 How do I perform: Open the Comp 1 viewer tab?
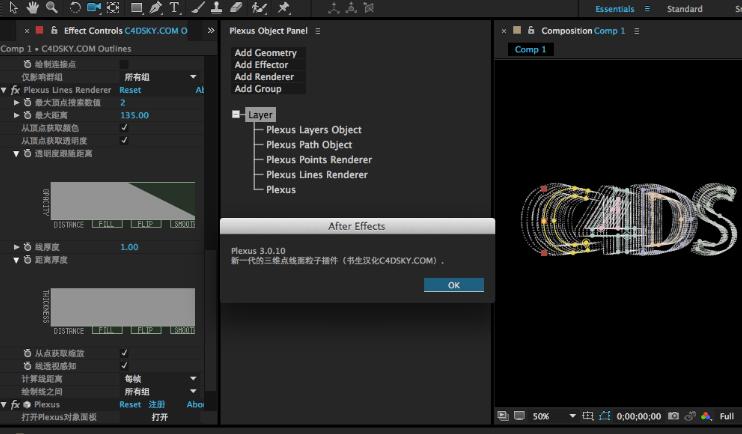tap(530, 49)
